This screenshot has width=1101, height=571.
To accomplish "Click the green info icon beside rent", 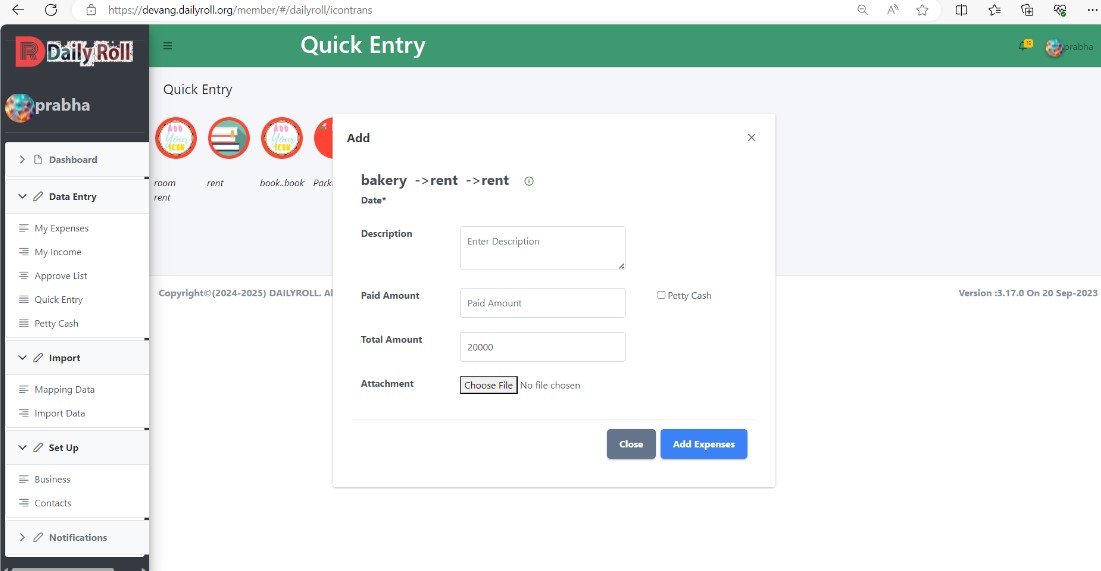I will click(529, 181).
